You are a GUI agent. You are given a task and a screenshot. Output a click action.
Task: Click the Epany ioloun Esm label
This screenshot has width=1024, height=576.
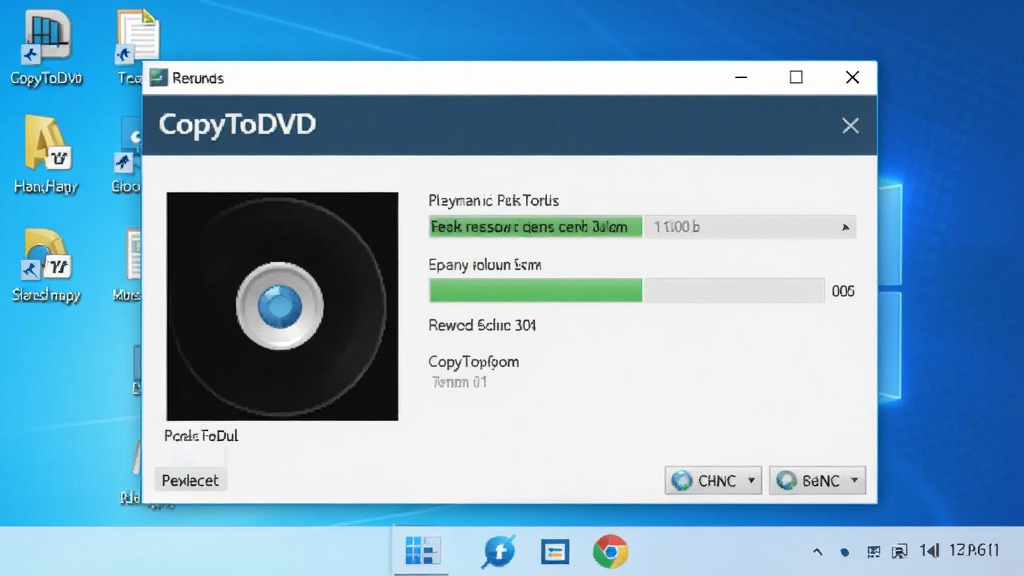pyautogui.click(x=485, y=265)
